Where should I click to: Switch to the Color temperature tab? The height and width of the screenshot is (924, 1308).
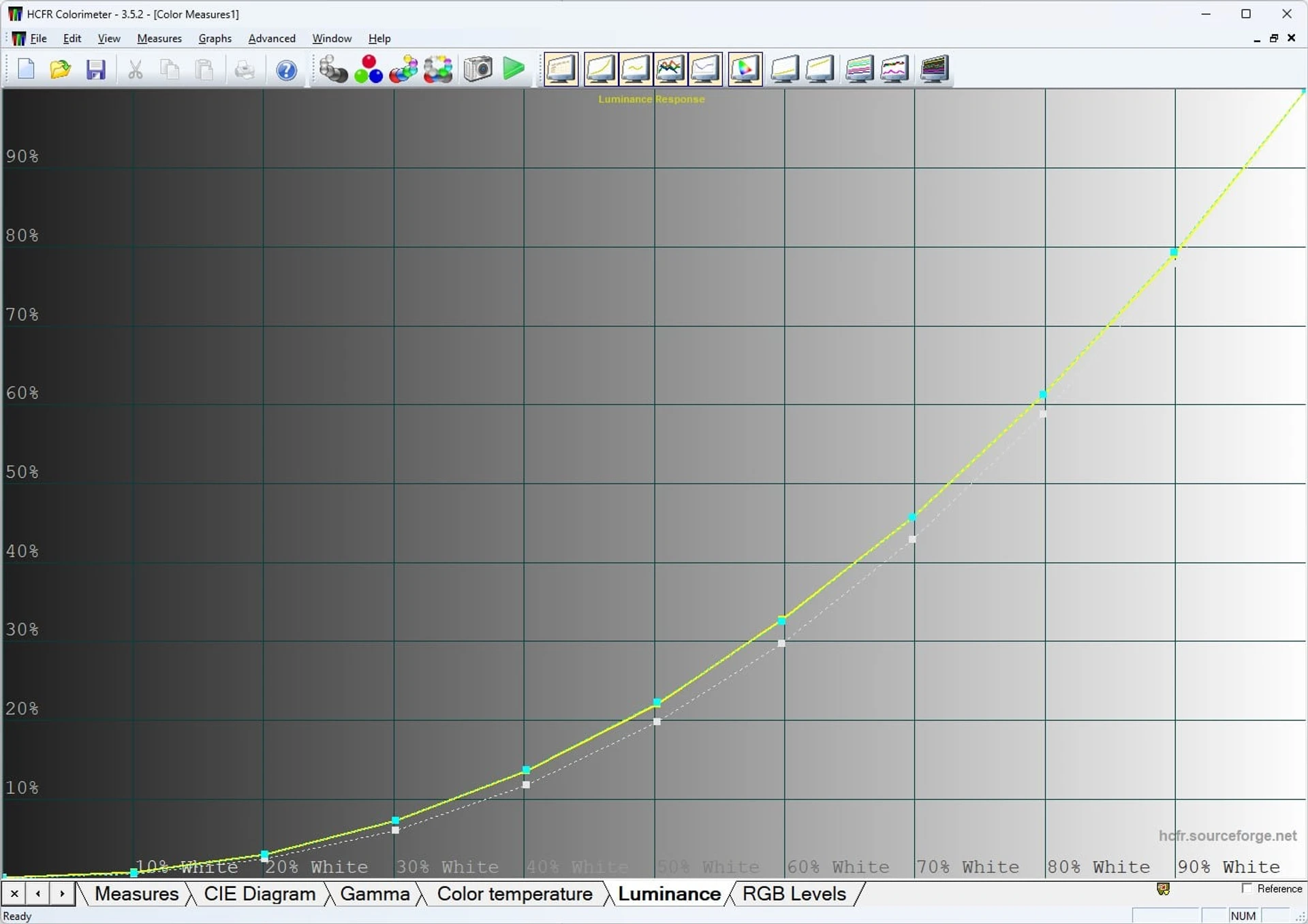[x=515, y=893]
